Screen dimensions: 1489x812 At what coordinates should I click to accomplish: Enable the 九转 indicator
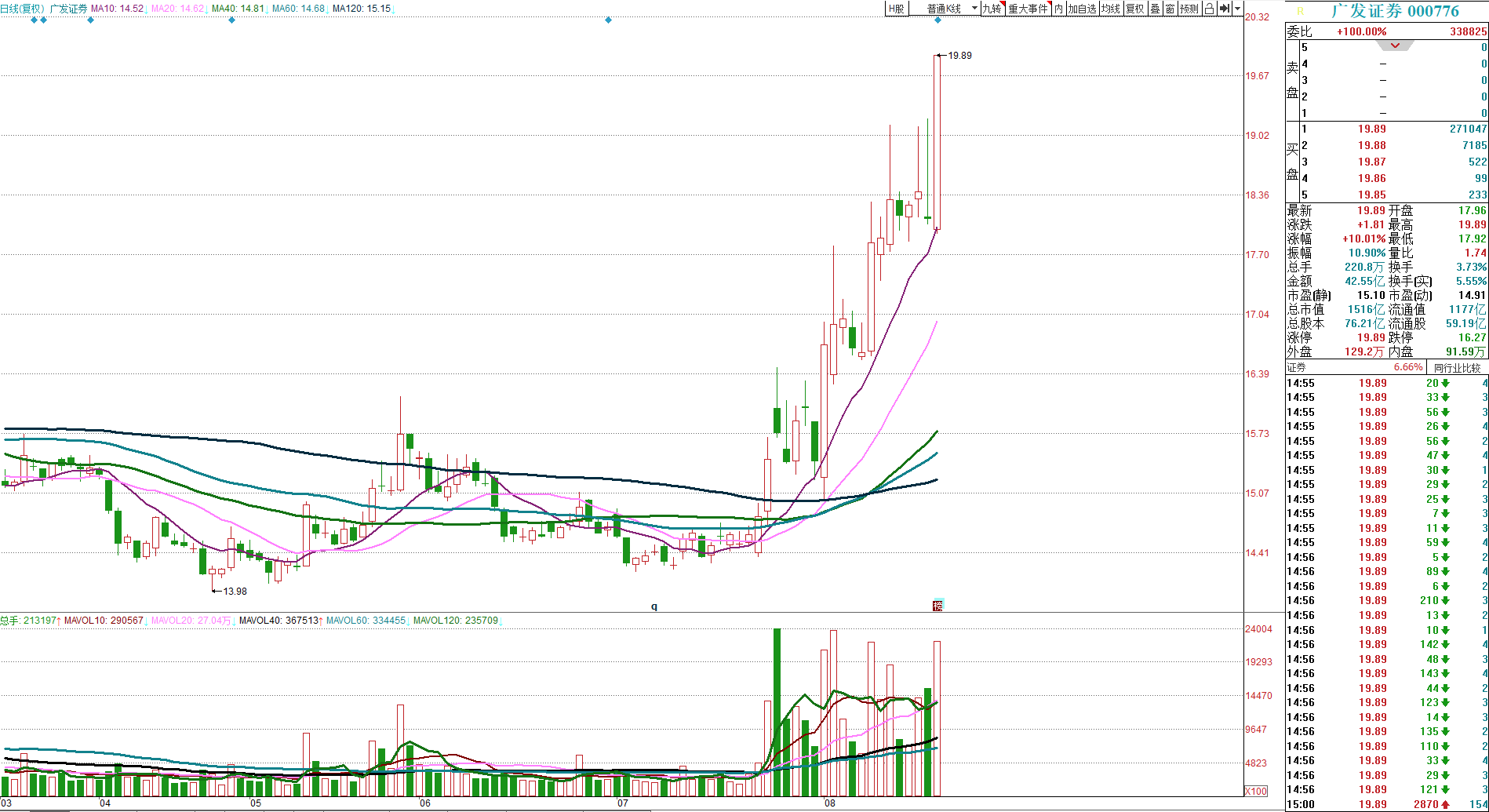pos(992,9)
